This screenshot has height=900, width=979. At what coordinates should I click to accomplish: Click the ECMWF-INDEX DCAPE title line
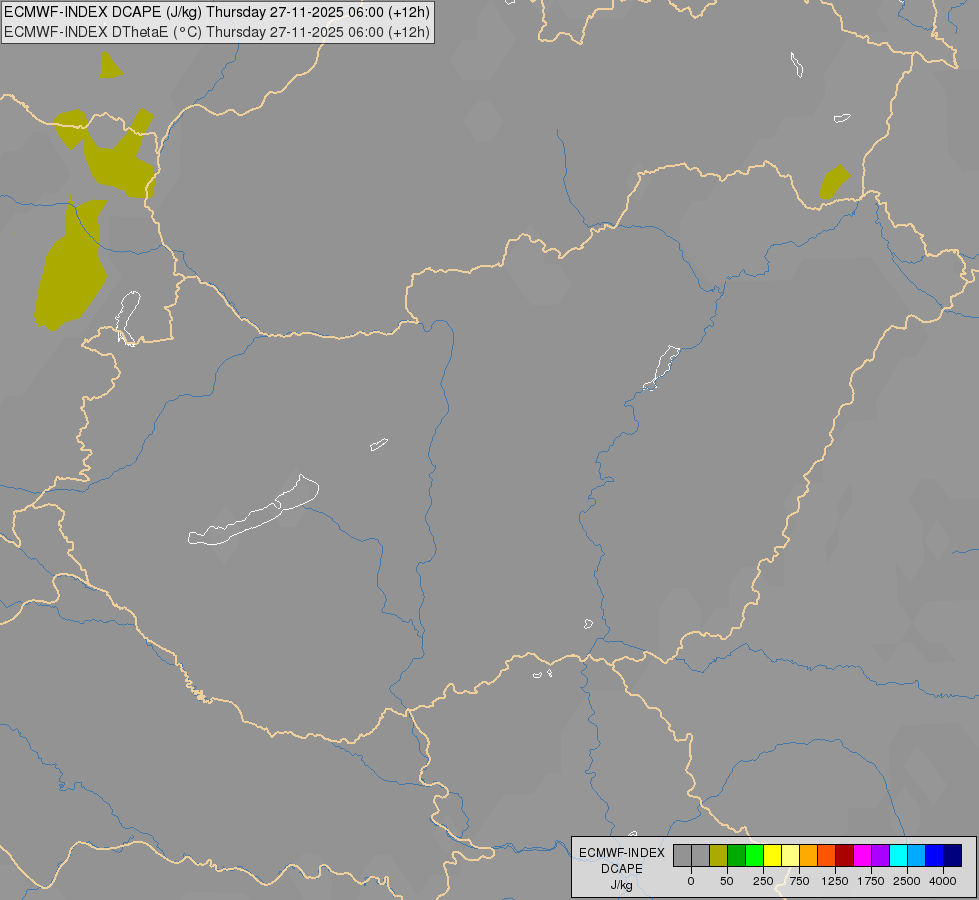click(217, 12)
